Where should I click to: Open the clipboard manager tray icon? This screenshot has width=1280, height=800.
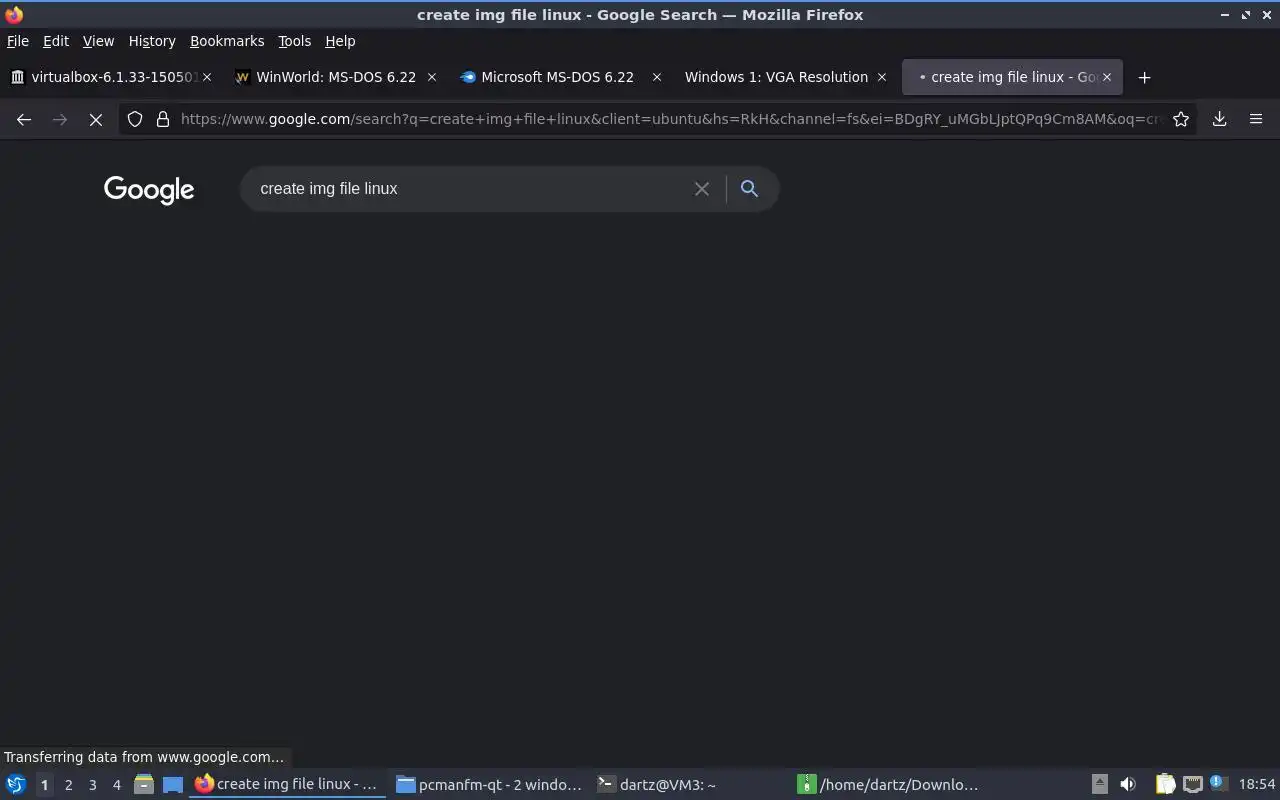(x=1166, y=784)
